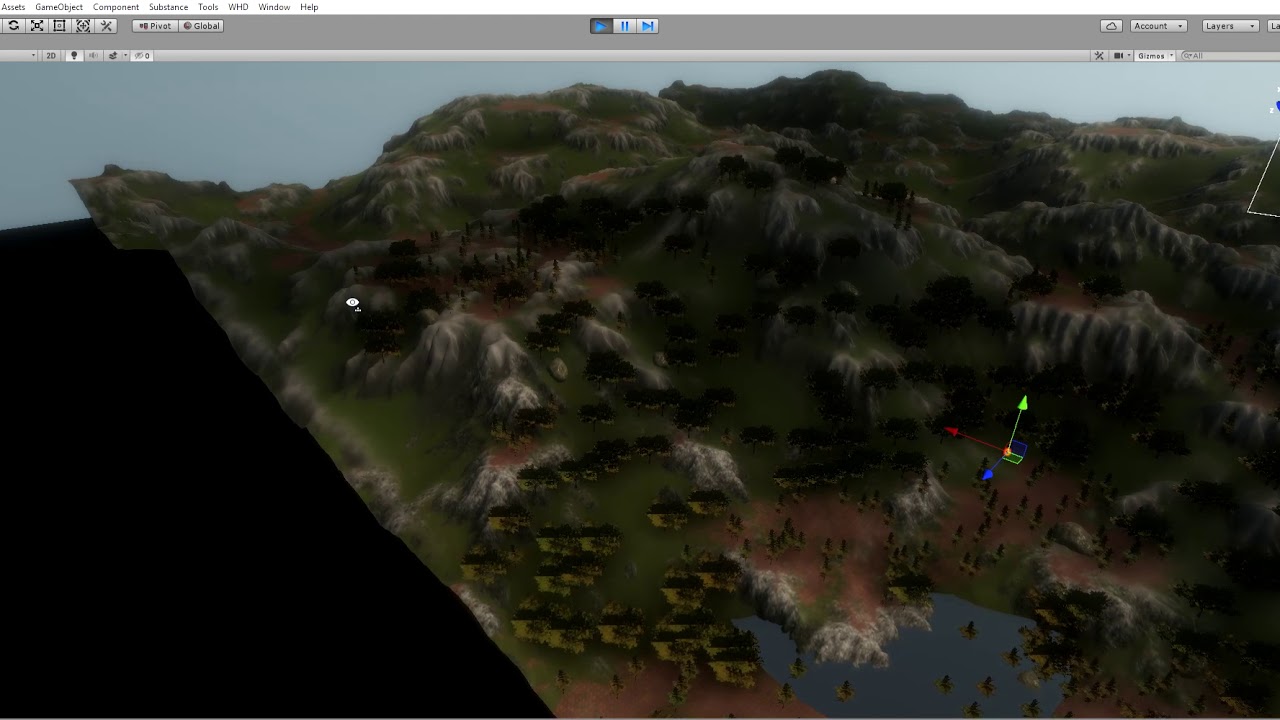Open Unity cloud services button
1280x720 pixels.
(1111, 26)
